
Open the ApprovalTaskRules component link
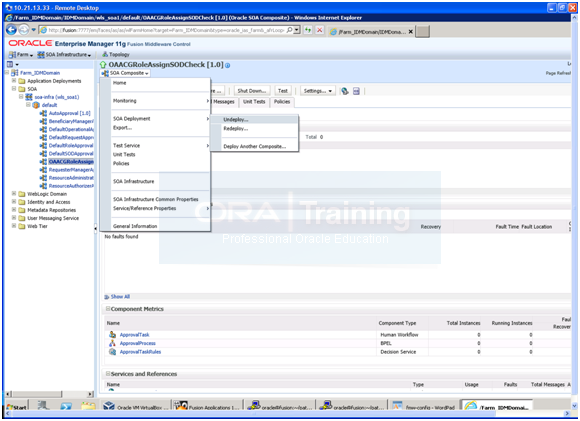(x=140, y=352)
